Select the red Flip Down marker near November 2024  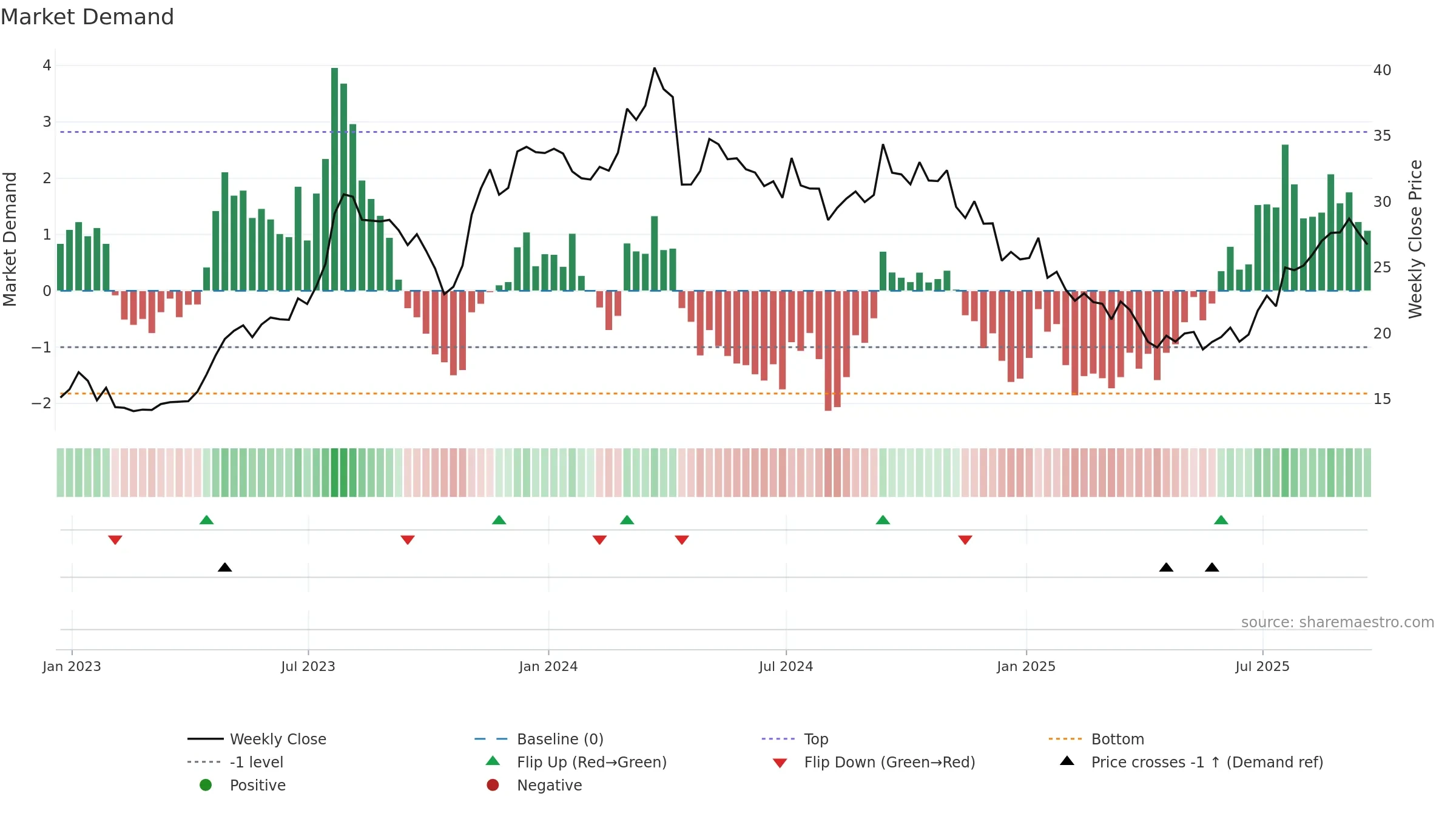[965, 540]
